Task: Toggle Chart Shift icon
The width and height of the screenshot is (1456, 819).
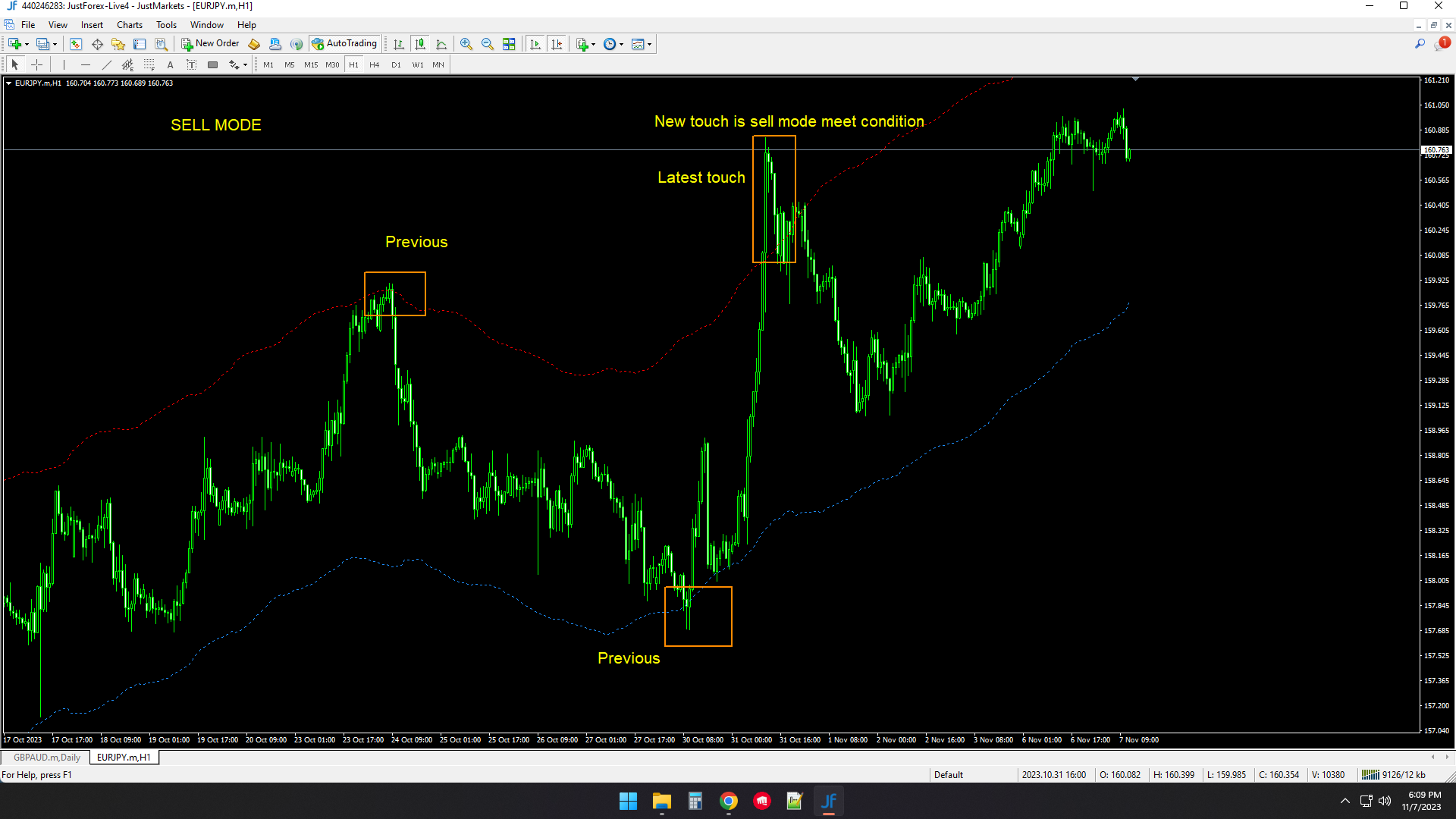Action: [557, 44]
